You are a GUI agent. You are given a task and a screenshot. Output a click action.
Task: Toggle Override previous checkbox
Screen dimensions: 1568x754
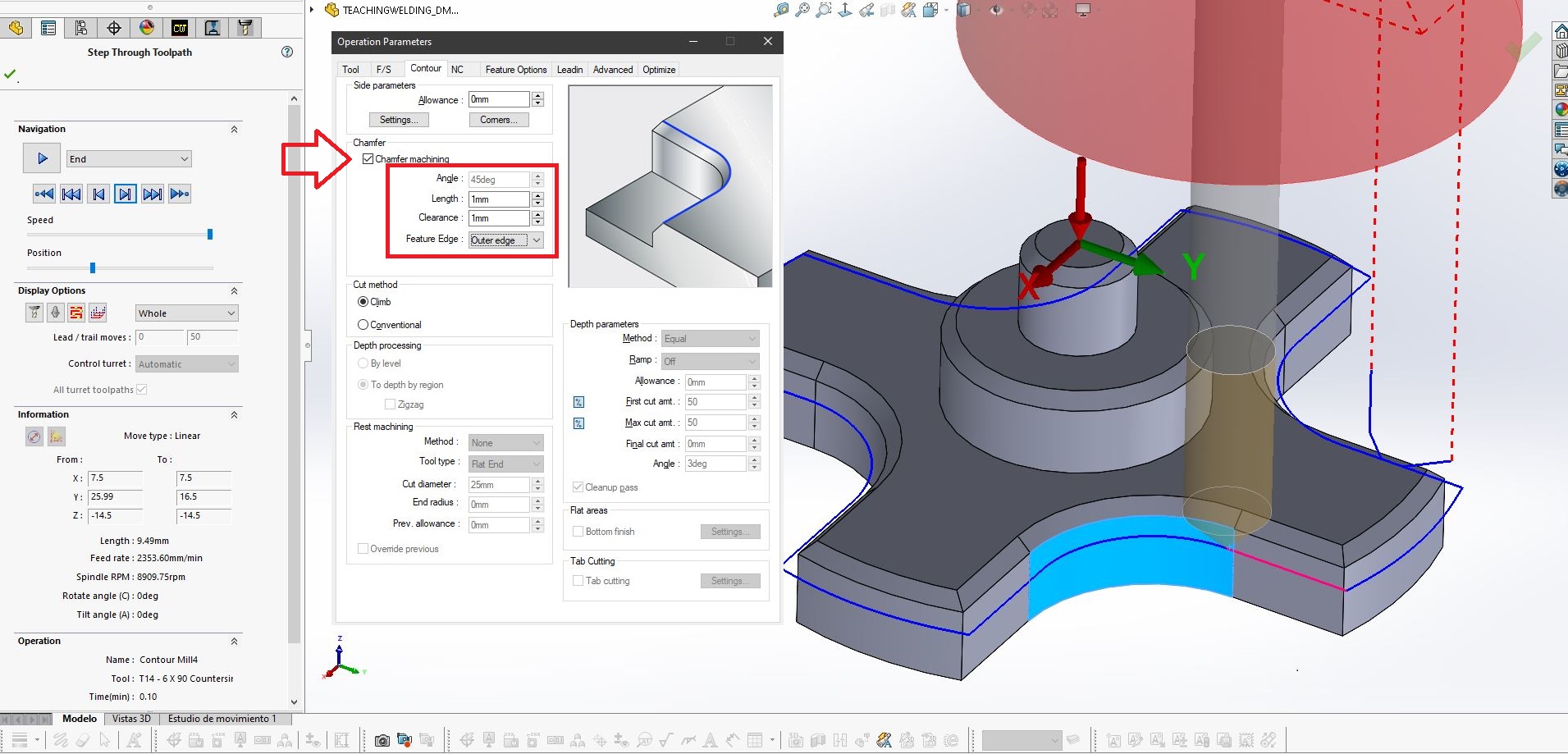(363, 549)
